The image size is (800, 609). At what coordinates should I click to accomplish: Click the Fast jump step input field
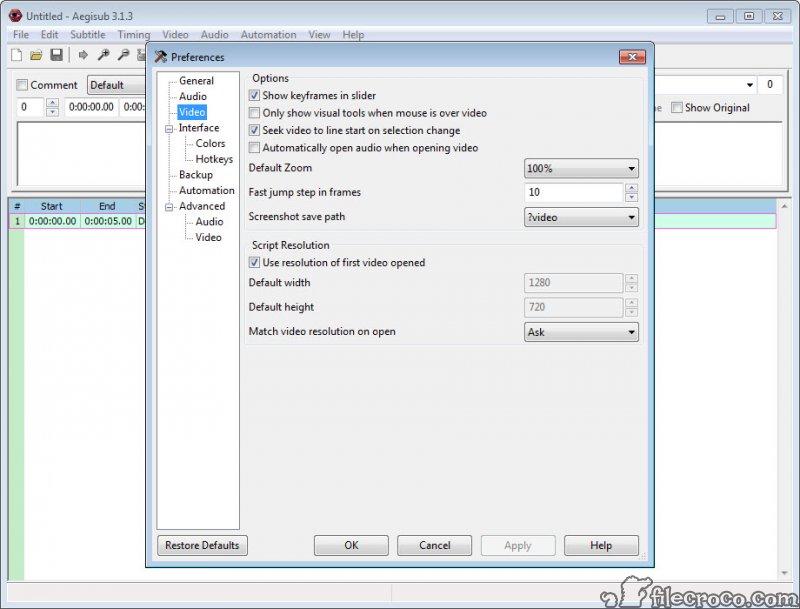pyautogui.click(x=573, y=192)
